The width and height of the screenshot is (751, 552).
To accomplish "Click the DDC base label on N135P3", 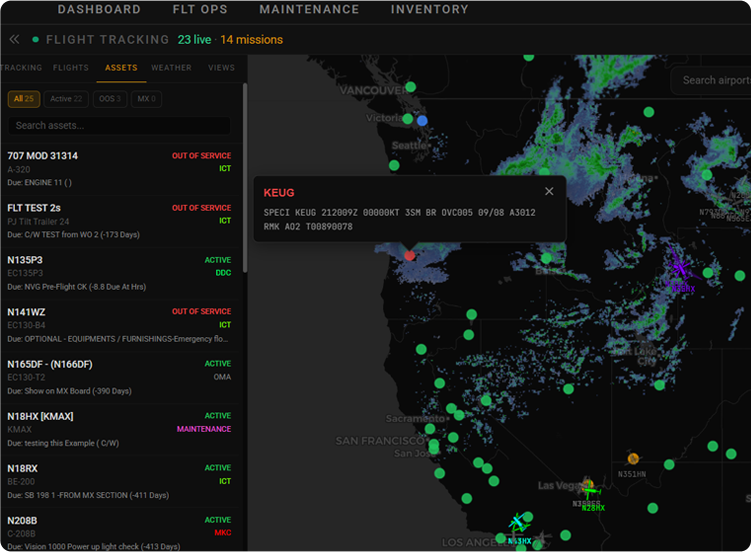I will point(223,272).
